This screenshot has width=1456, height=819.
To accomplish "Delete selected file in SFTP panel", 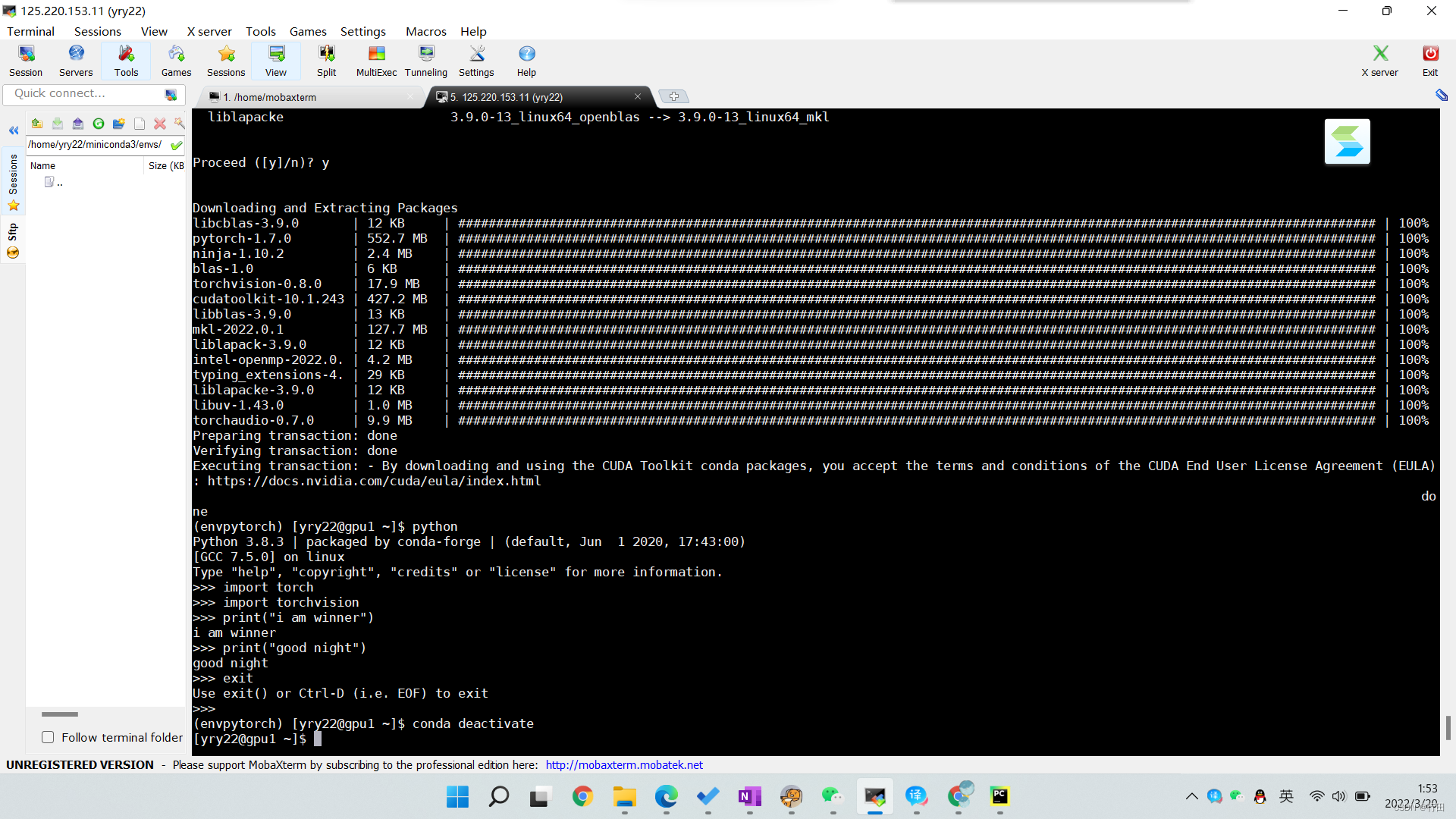I will tap(160, 123).
